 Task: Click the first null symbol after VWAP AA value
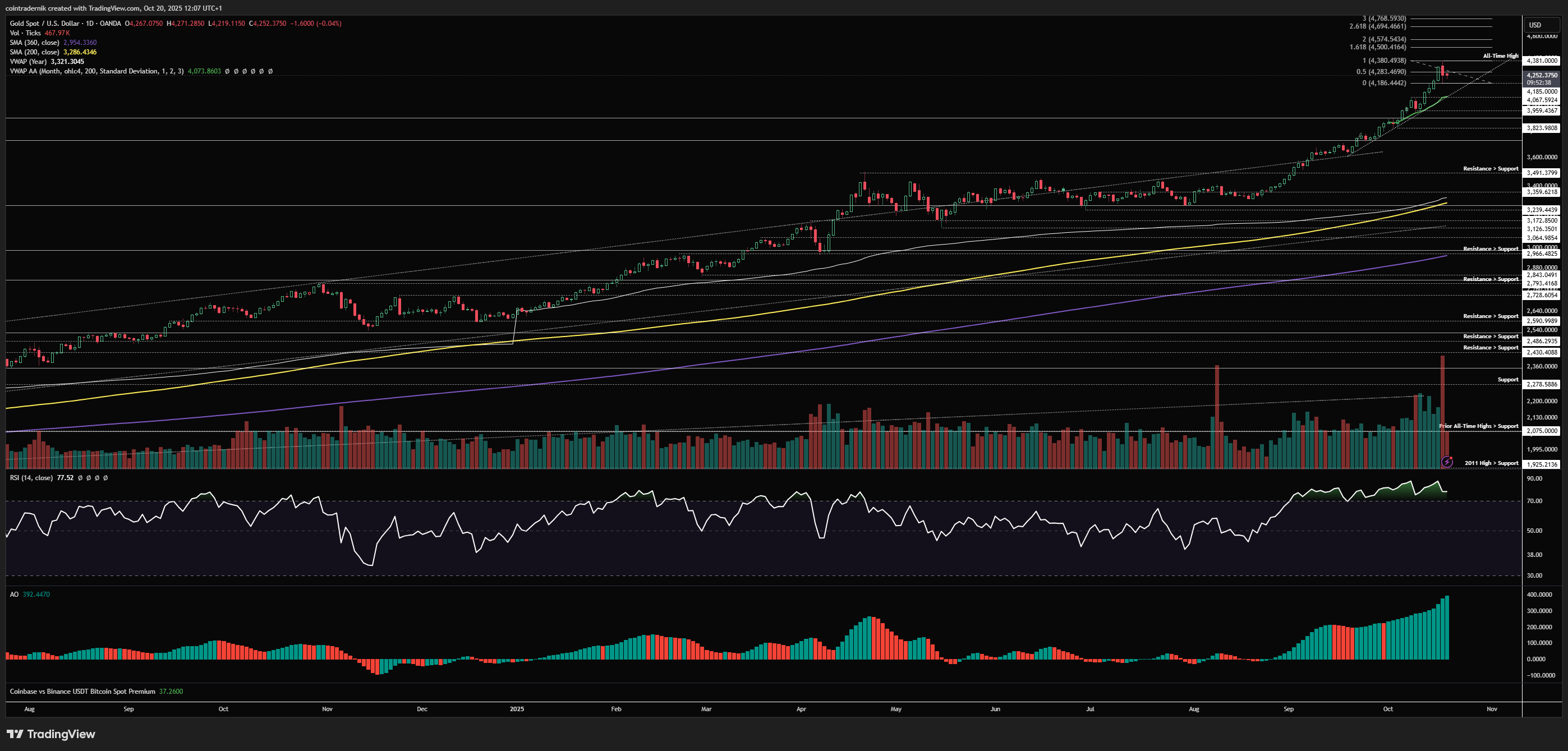click(x=227, y=71)
